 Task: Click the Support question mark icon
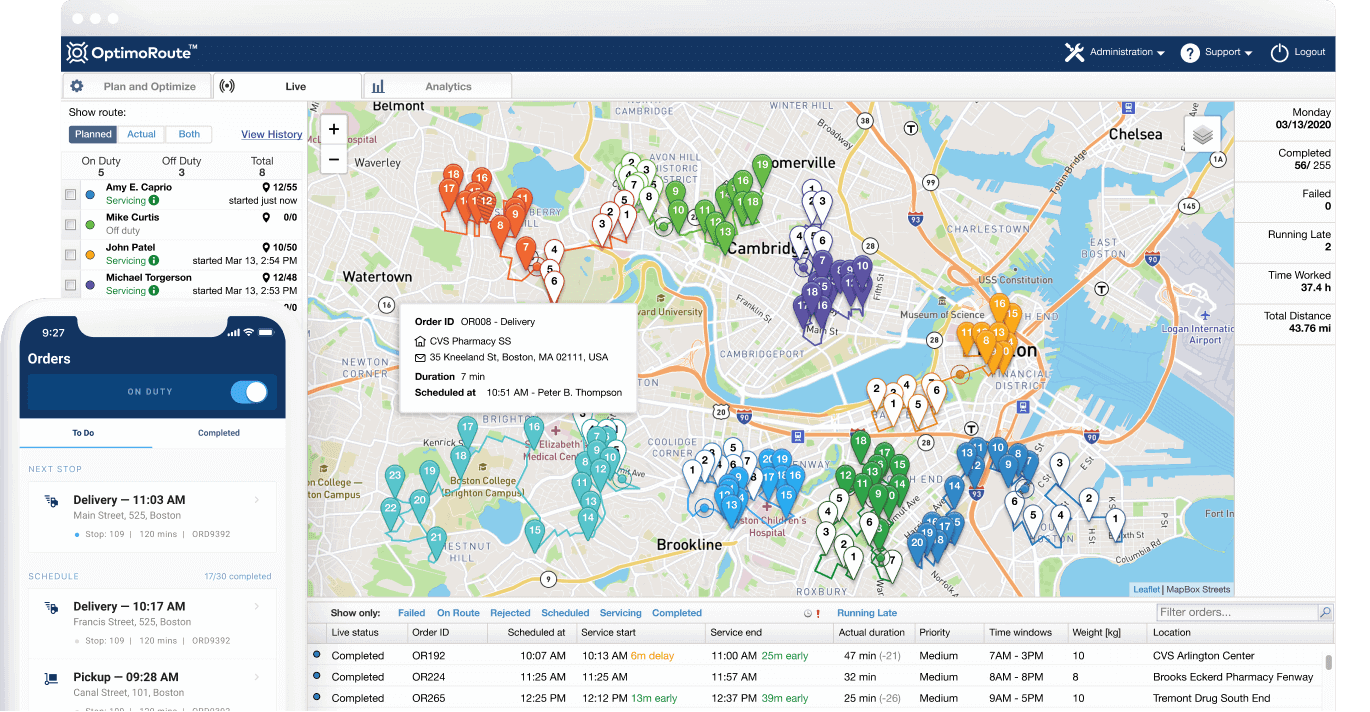pos(1189,53)
